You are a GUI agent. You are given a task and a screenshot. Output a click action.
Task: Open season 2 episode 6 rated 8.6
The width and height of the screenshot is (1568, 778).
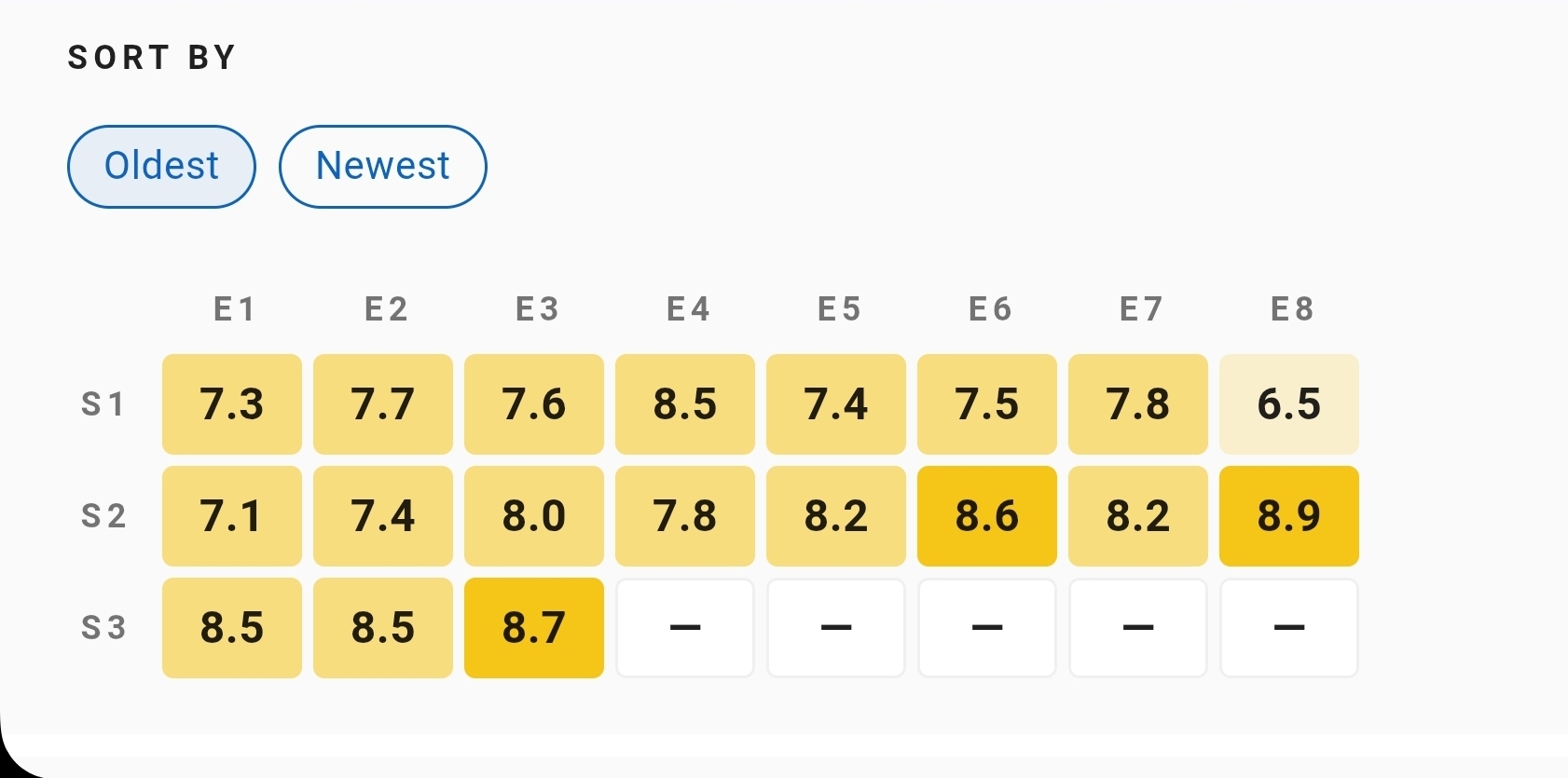987,516
